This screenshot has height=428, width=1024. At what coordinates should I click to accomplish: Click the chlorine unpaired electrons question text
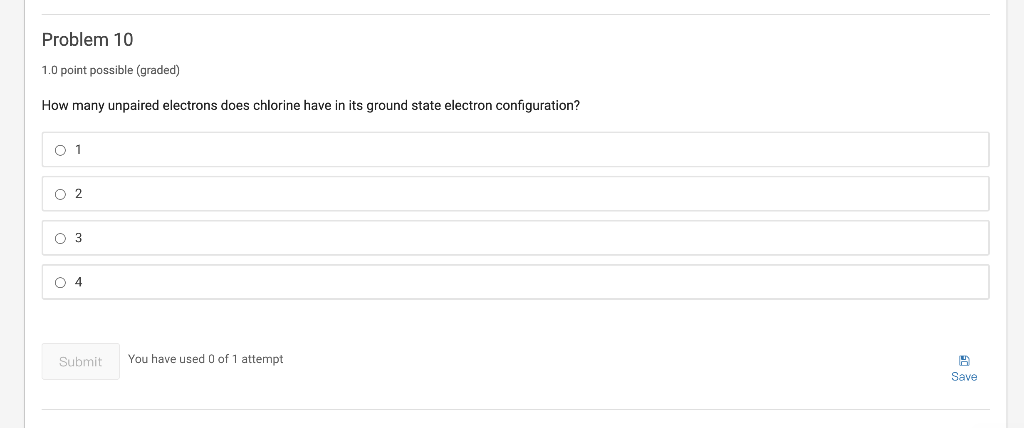[x=310, y=106]
